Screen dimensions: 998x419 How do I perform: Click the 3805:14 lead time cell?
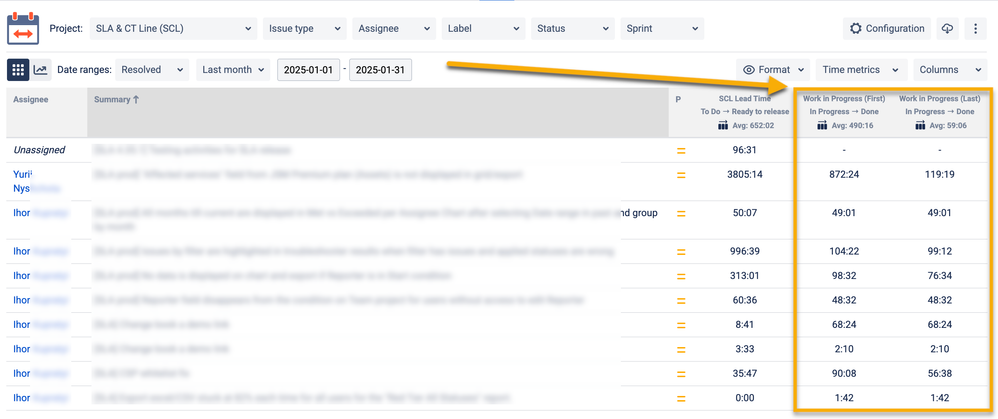[x=745, y=174]
